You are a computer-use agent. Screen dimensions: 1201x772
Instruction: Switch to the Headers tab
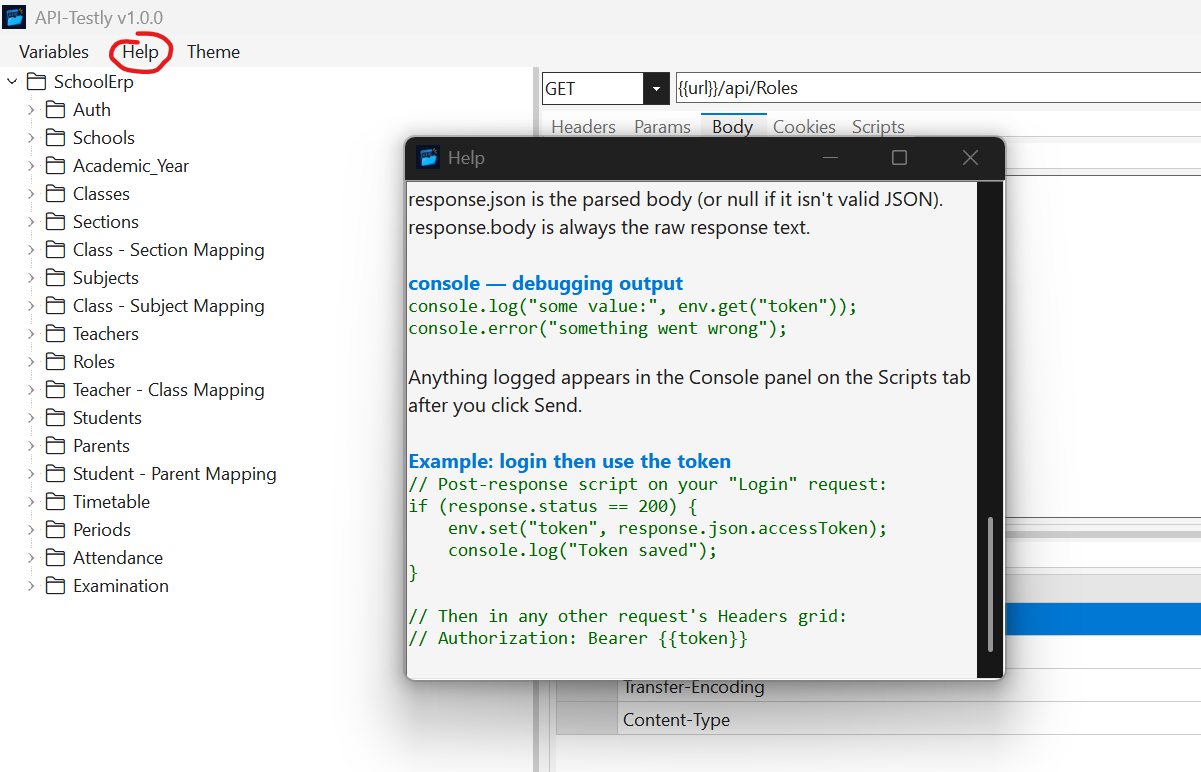point(583,127)
